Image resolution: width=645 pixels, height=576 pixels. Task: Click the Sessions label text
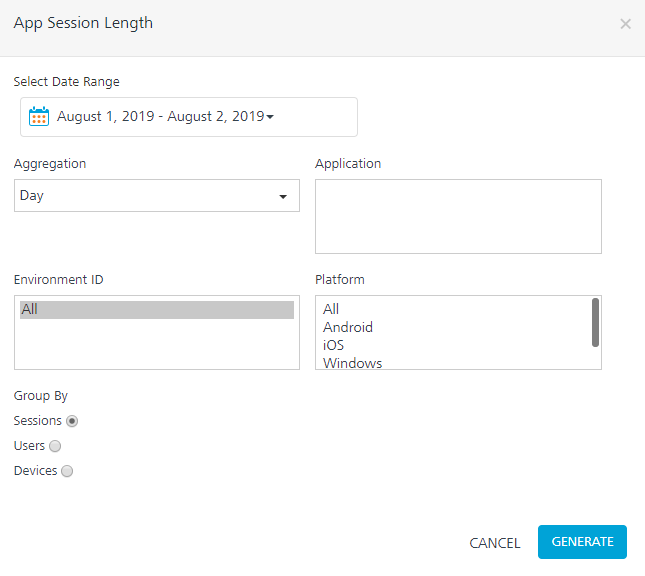(37, 421)
